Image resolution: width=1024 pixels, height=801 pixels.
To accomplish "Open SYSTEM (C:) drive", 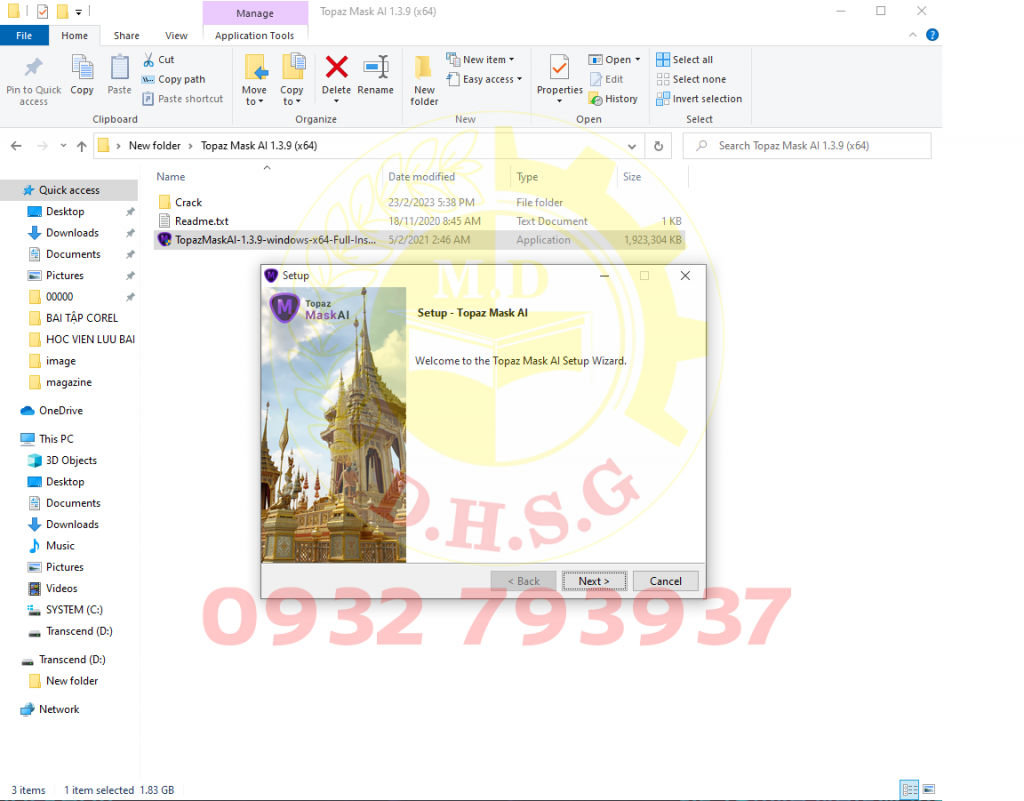I will pyautogui.click(x=74, y=610).
